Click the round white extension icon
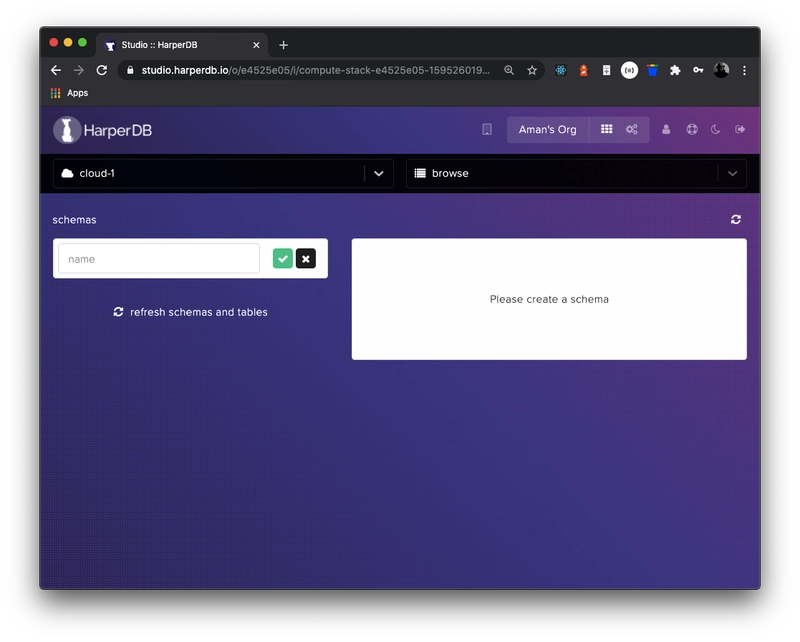This screenshot has height=642, width=800. (x=629, y=70)
